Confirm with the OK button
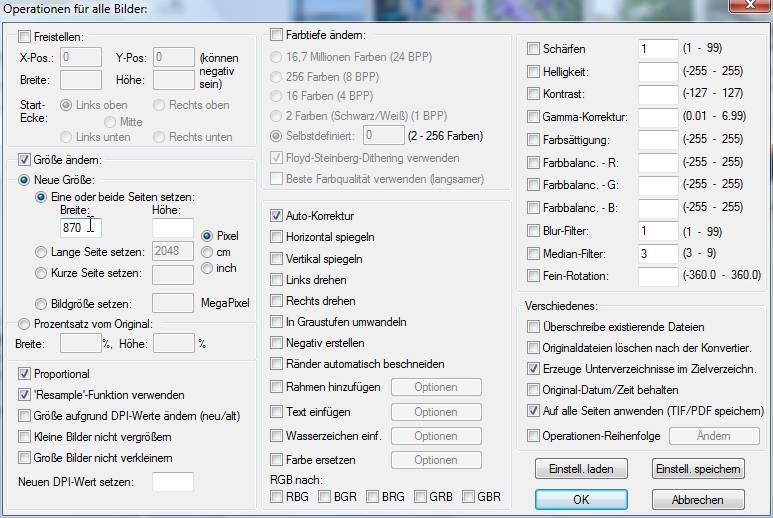Image resolution: width=773 pixels, height=518 pixels. point(581,499)
